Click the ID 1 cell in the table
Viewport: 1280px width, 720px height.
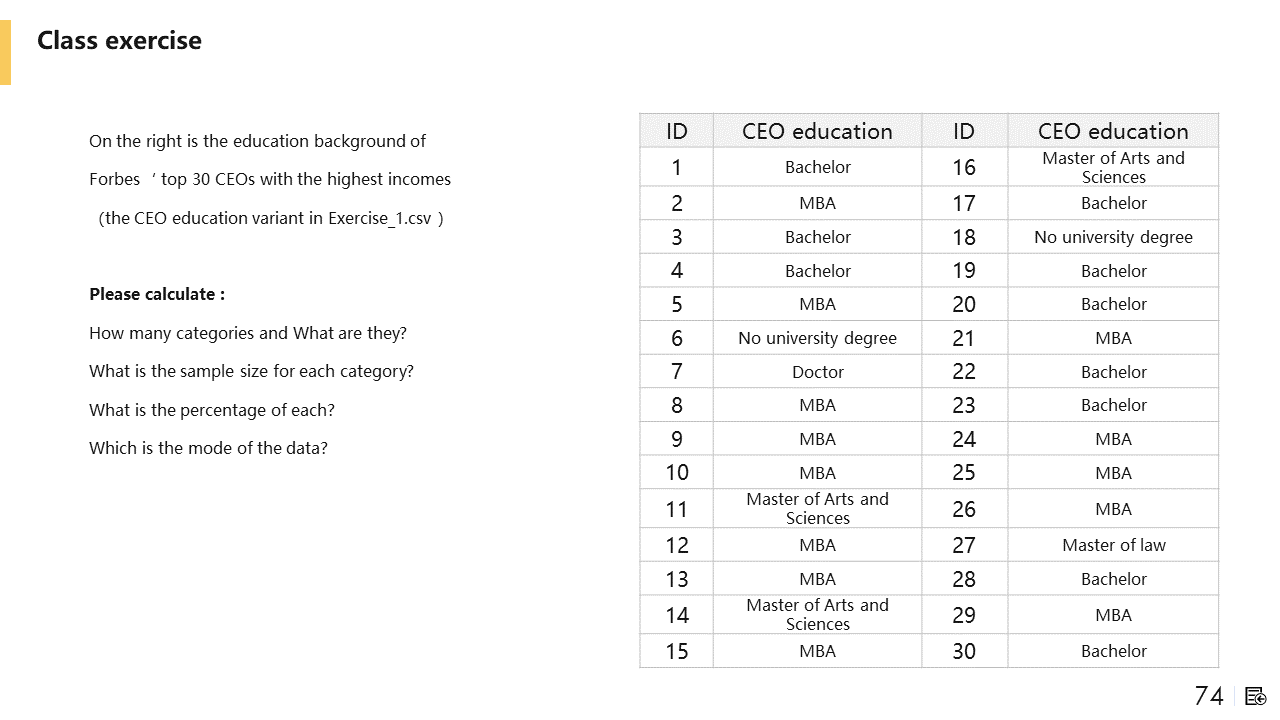(x=677, y=168)
